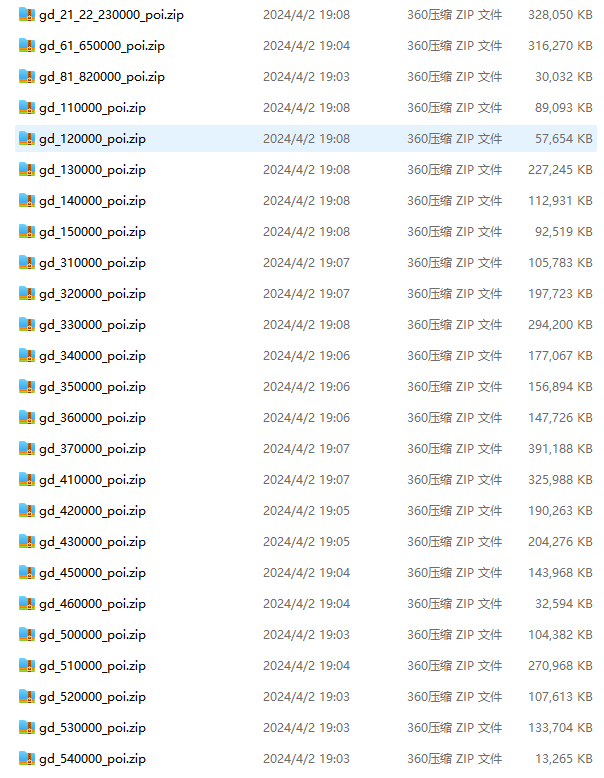Screen dimensions: 604x778
Task: Click the 30,032 KB size value
Action: [x=564, y=77]
